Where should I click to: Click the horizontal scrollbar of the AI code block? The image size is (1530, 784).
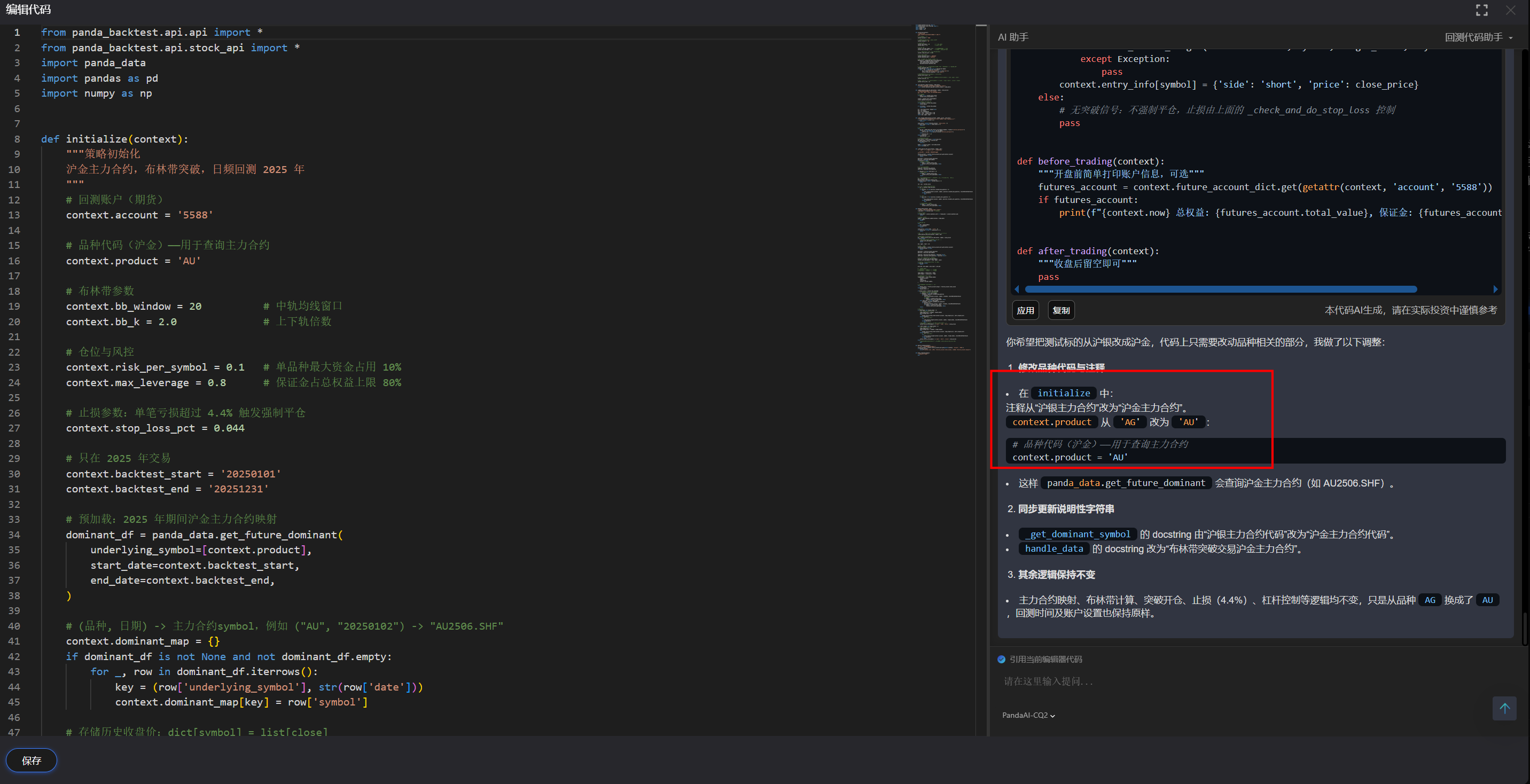pyautogui.click(x=1221, y=289)
